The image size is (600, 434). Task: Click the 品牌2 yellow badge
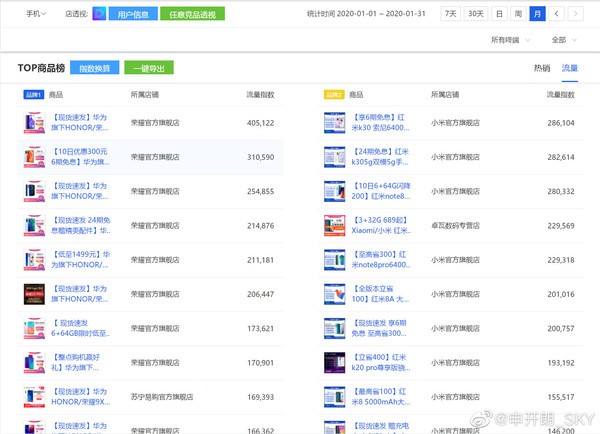tap(334, 94)
